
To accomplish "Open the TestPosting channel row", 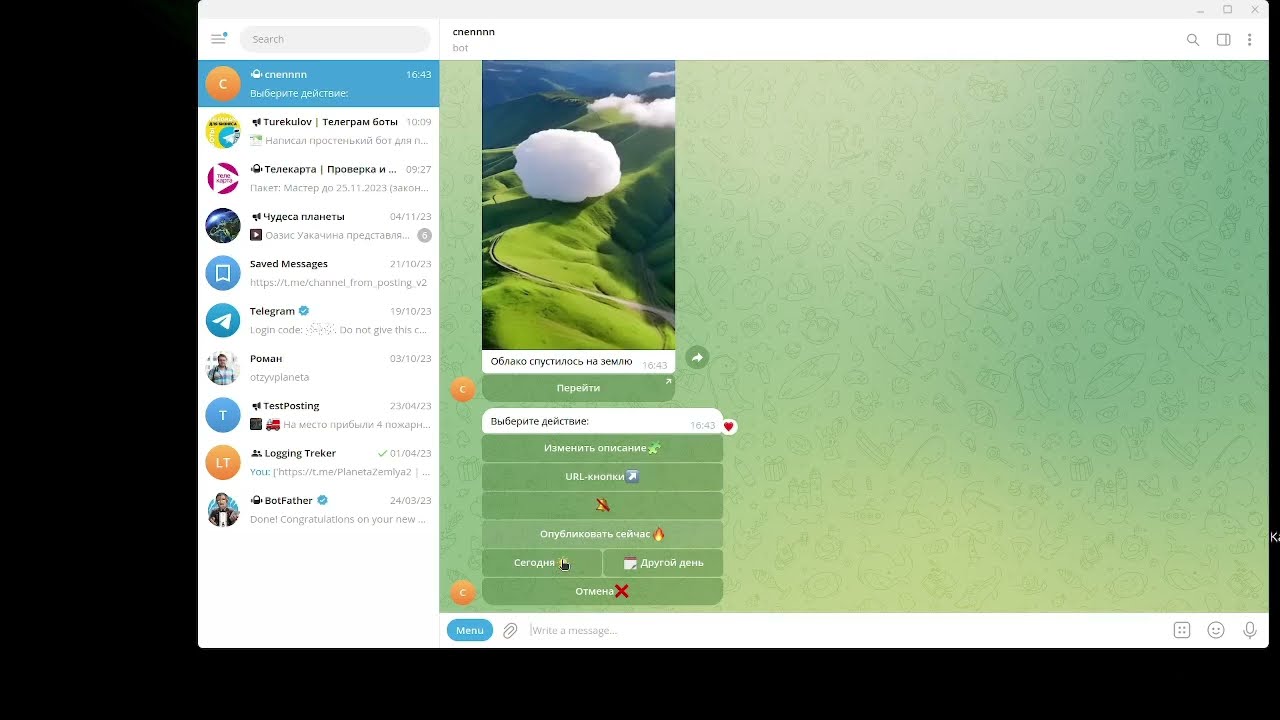I will 318,415.
